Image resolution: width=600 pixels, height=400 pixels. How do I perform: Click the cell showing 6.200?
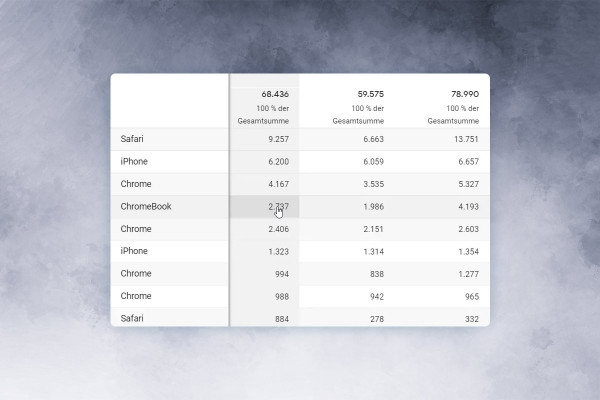[x=279, y=162]
